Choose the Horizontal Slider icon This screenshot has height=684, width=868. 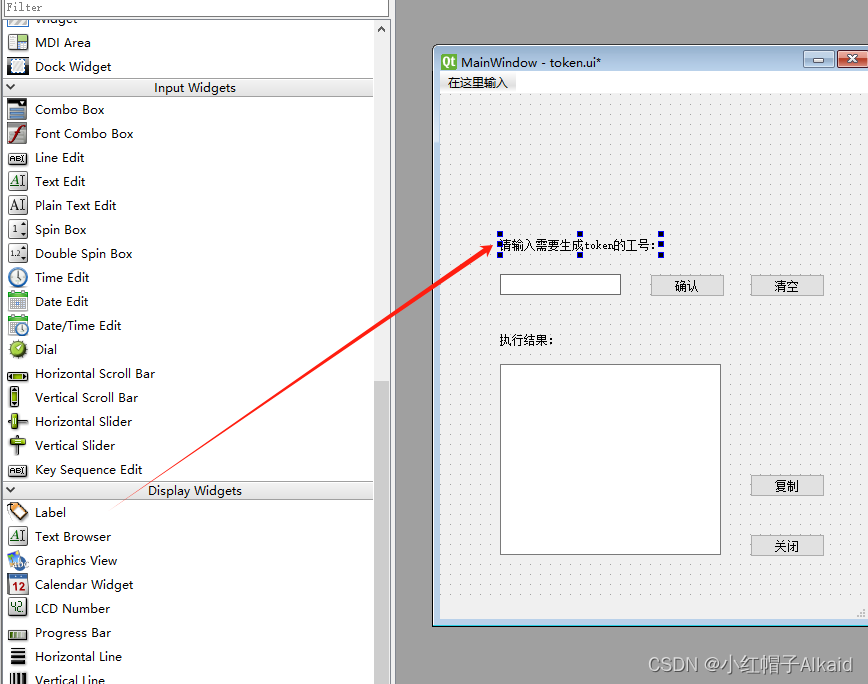[x=18, y=421]
